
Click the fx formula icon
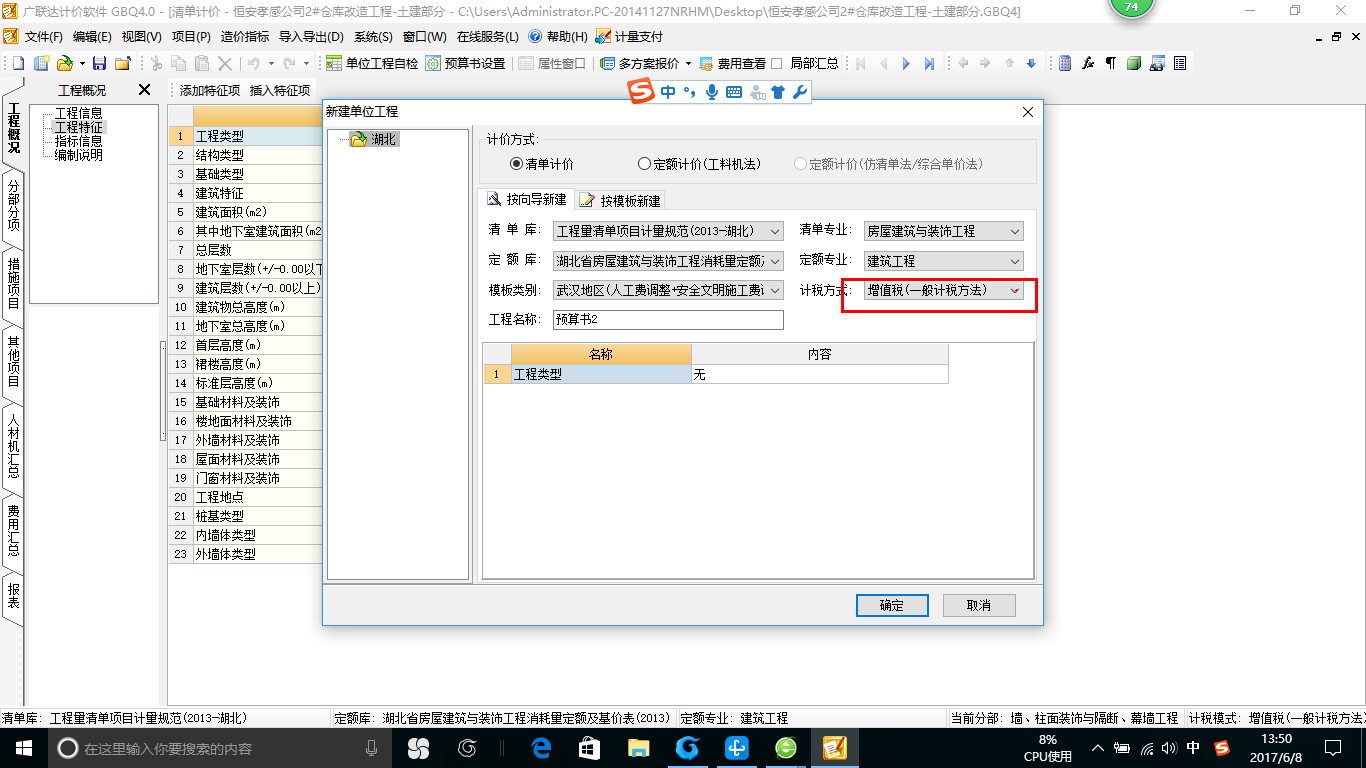tap(1088, 63)
